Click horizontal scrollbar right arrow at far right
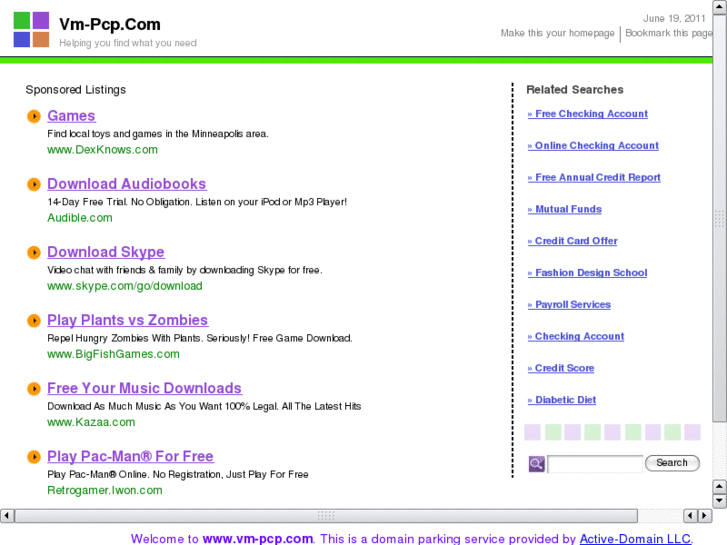The height and width of the screenshot is (545, 727). pyautogui.click(x=705, y=516)
